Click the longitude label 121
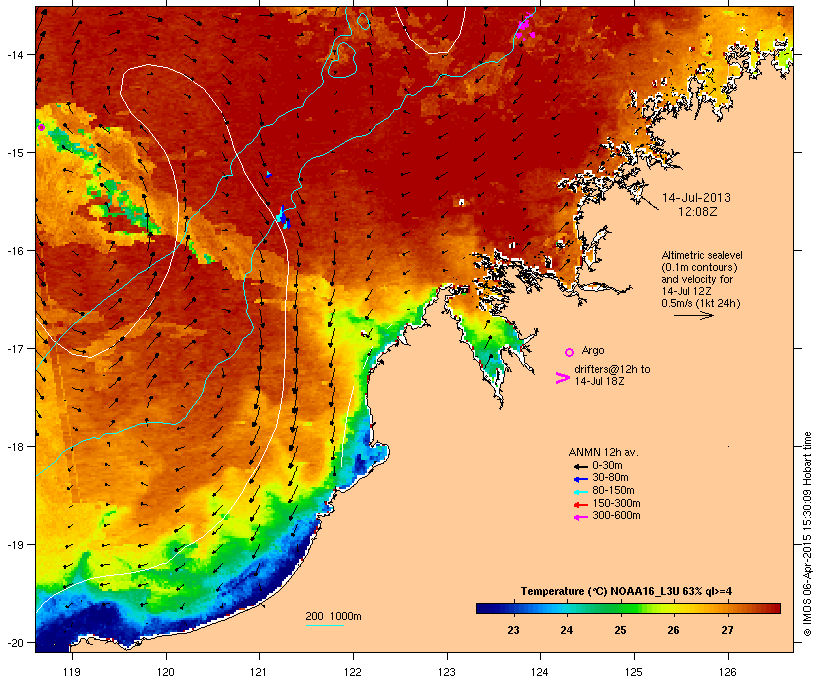 coord(259,672)
